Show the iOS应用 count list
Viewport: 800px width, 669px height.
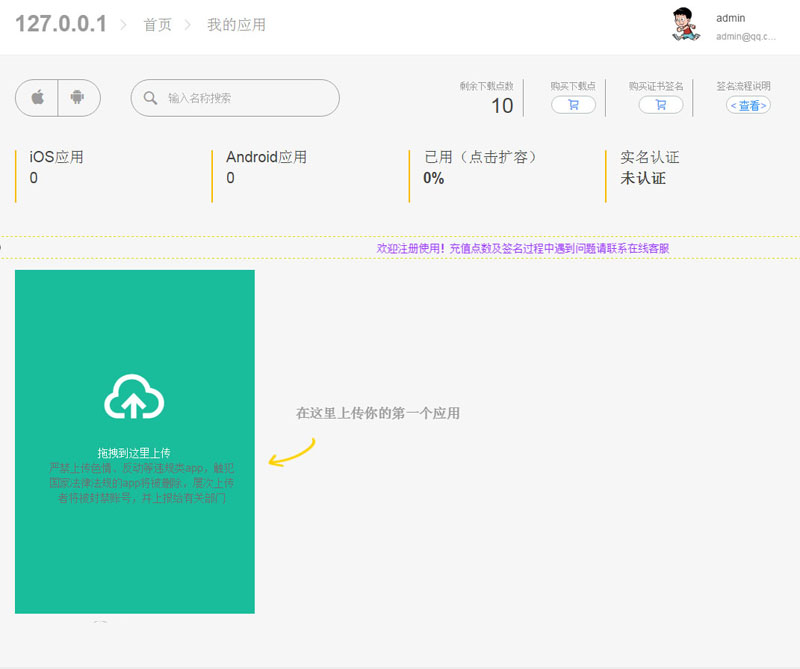[x=57, y=167]
